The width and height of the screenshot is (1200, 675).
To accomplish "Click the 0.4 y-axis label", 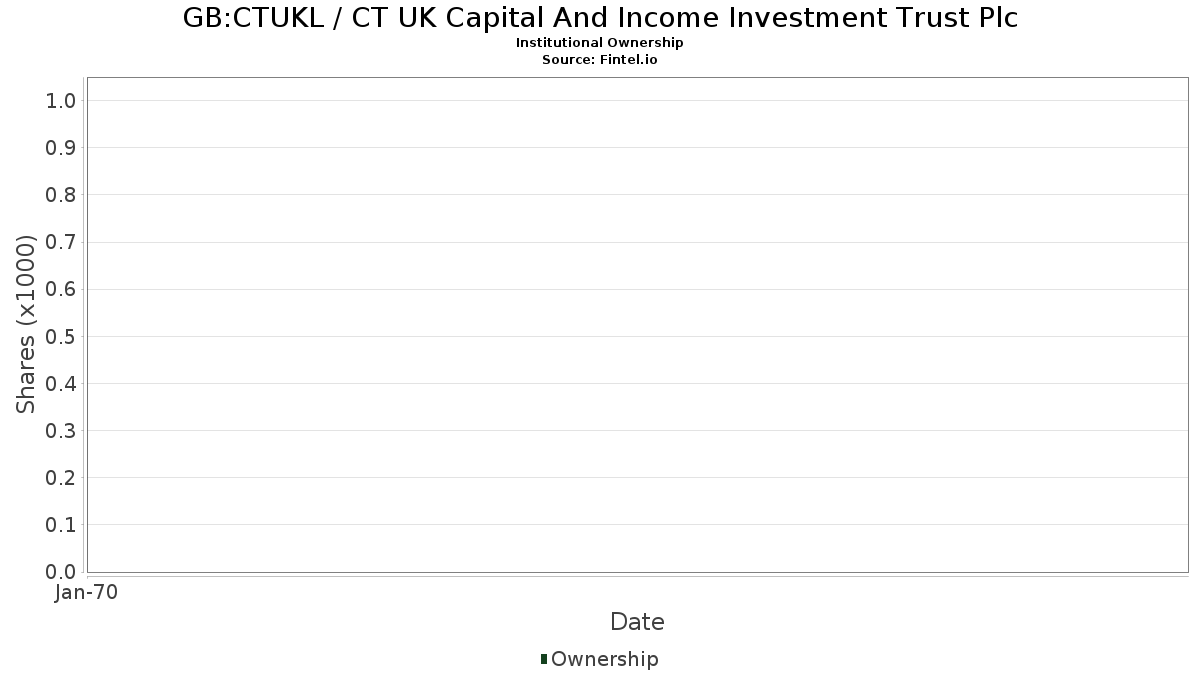I will pos(61,383).
